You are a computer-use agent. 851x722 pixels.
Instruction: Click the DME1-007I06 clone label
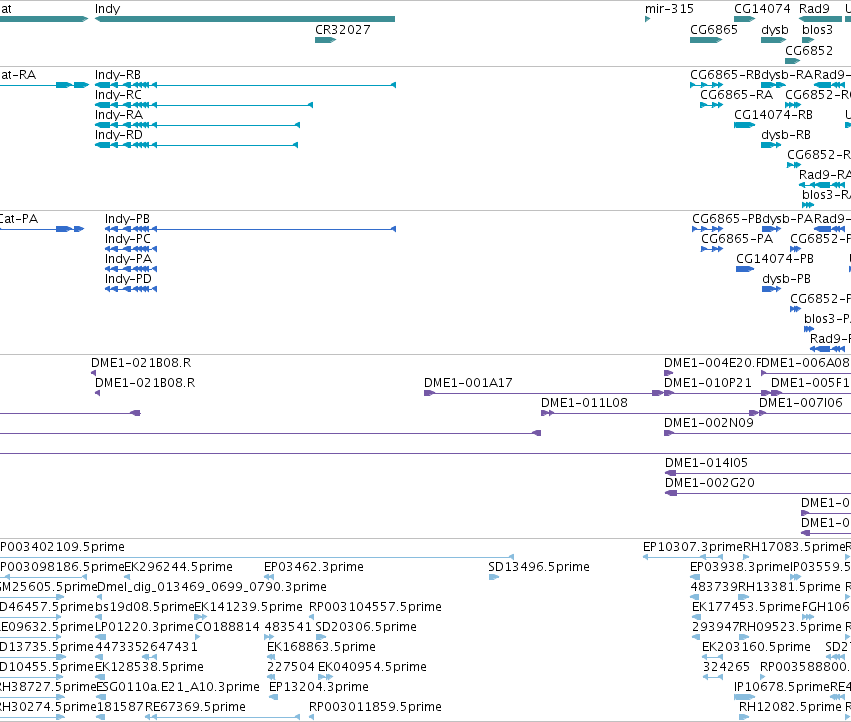point(801,403)
